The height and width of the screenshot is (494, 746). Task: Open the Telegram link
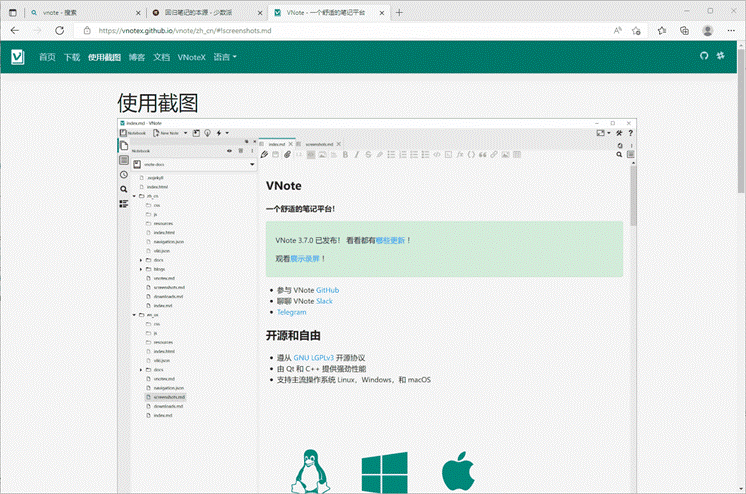[292, 312]
